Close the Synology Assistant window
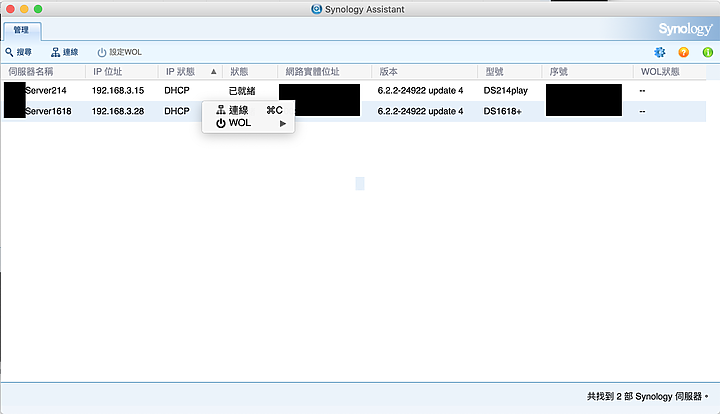The height and width of the screenshot is (414, 720). (x=11, y=9)
